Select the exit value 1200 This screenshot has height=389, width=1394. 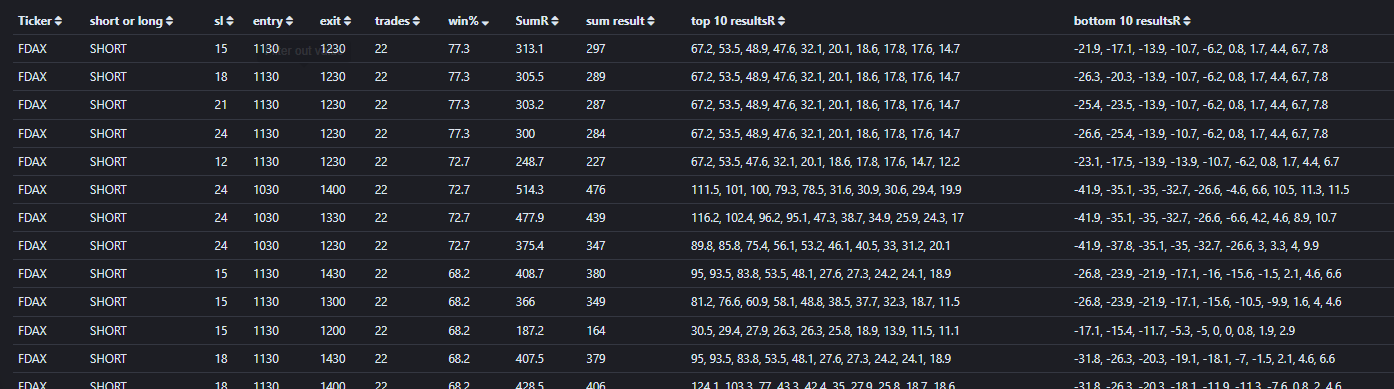tap(332, 330)
